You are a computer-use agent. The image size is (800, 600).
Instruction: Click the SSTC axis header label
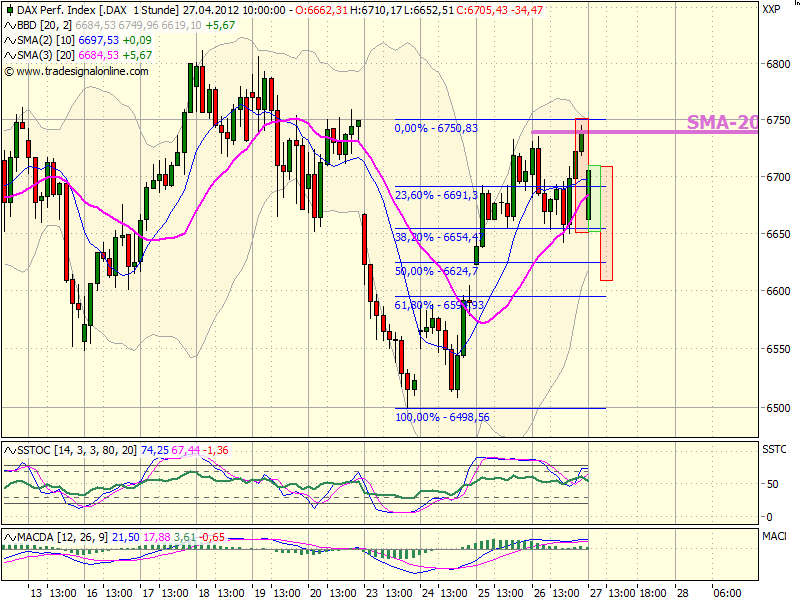tap(774, 449)
